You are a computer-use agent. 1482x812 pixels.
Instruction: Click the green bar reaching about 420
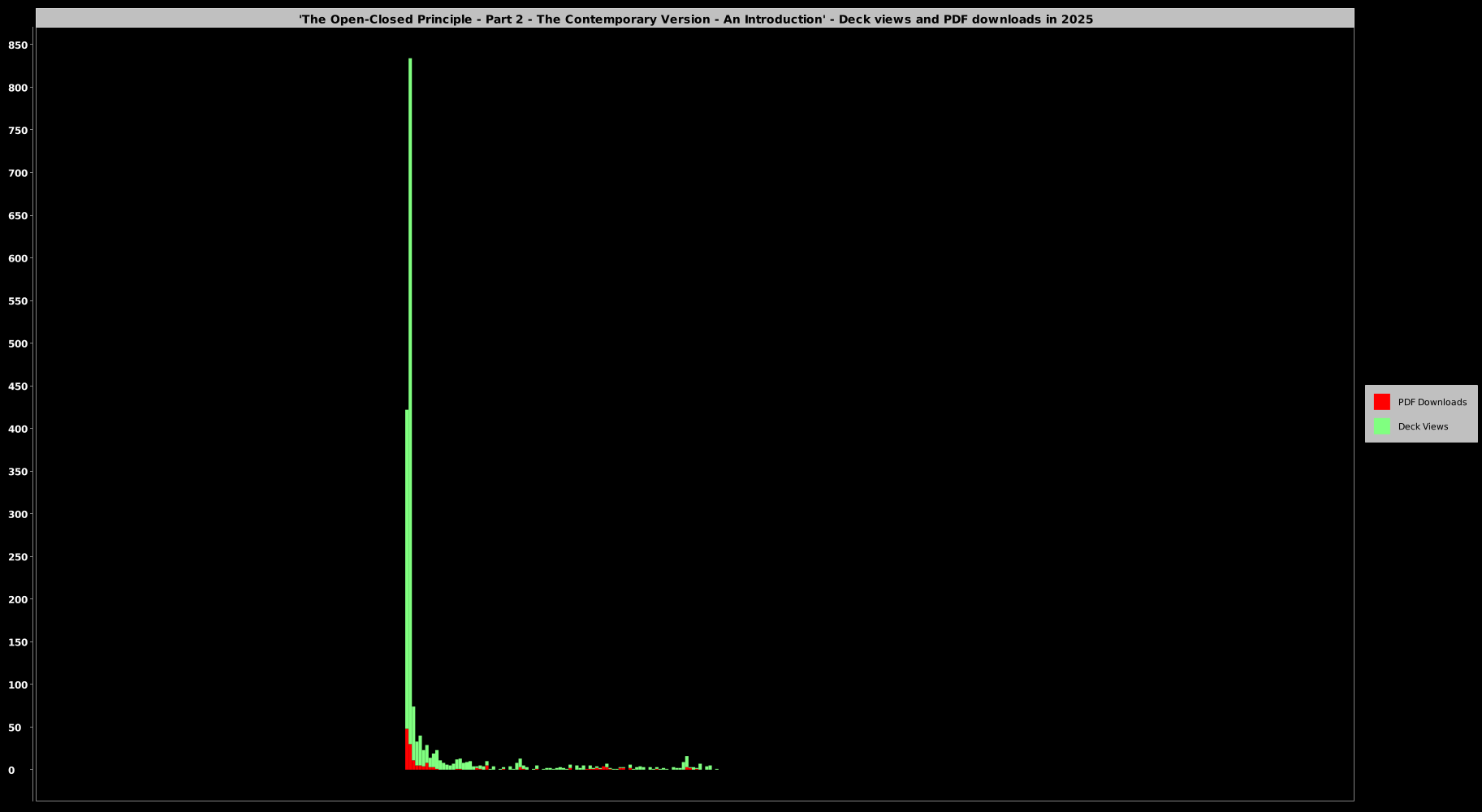click(407, 568)
